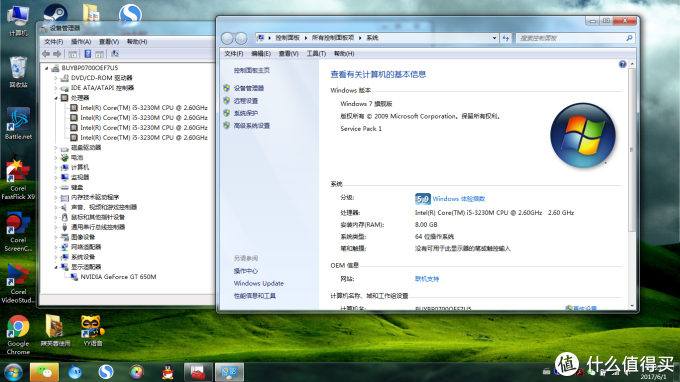The width and height of the screenshot is (680, 382).
Task: Launch Corel FastFlick X9 shortcut
Action: point(18,179)
